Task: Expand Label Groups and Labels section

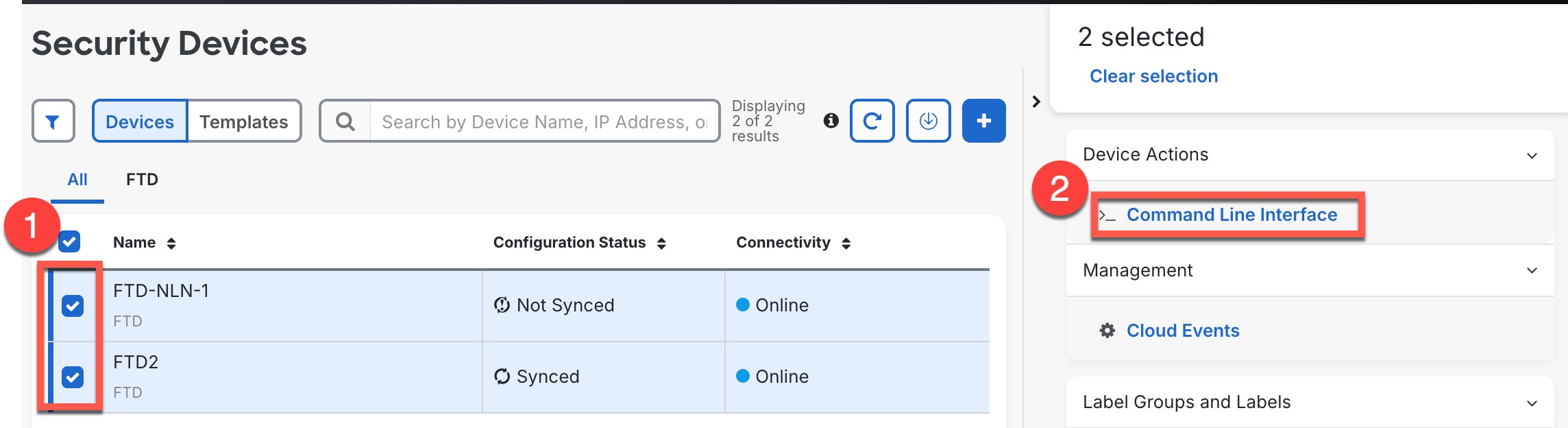Action: pyautogui.click(x=1532, y=403)
